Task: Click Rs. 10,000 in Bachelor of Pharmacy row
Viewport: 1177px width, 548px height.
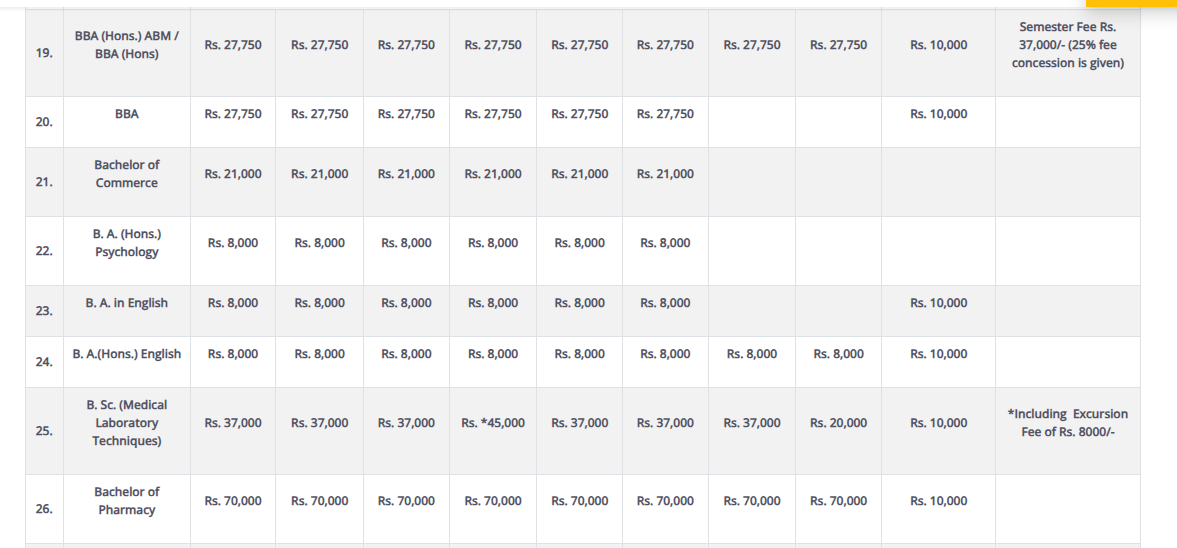Action: point(939,501)
